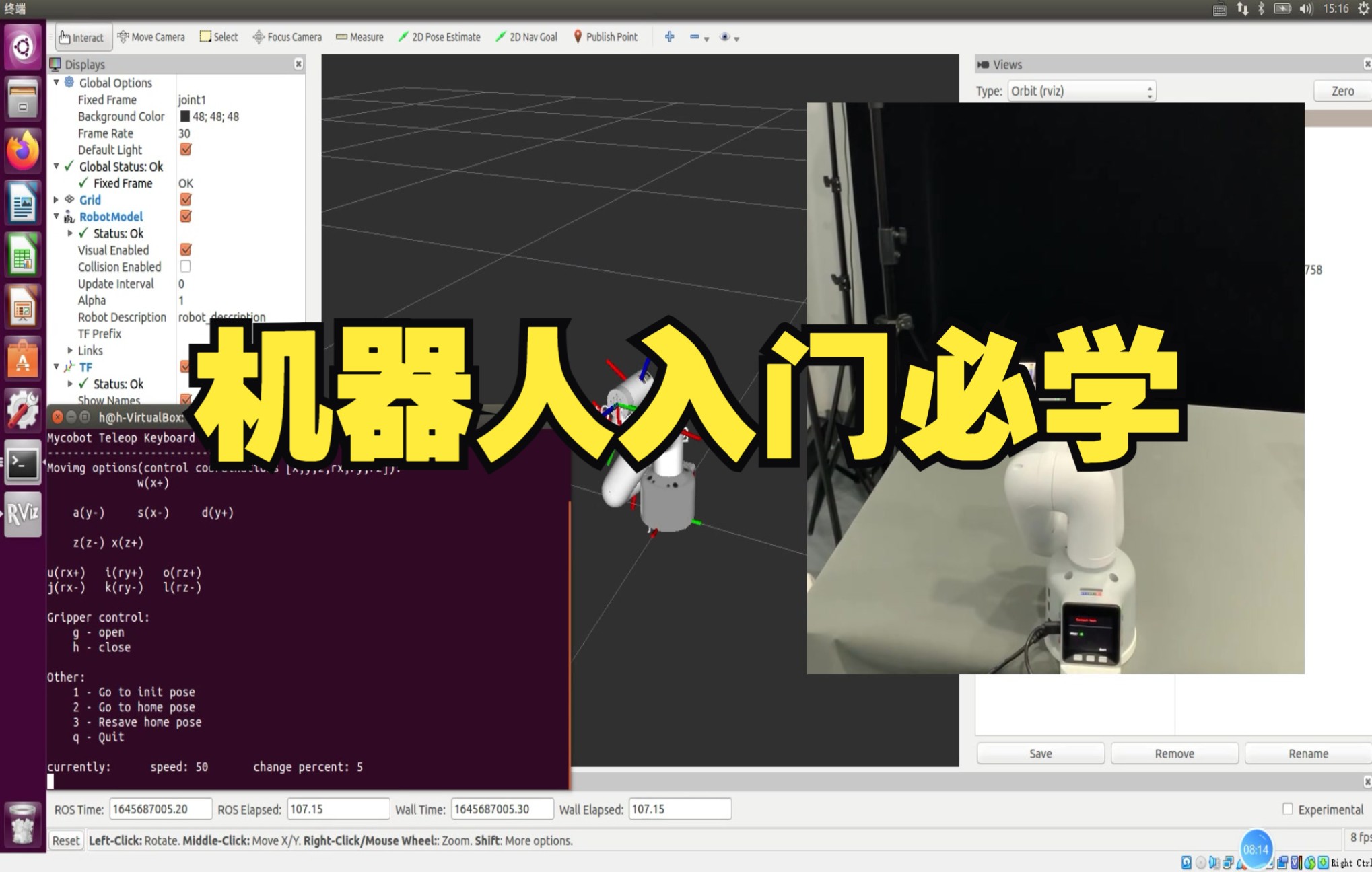Click the Background Color swatch
The height and width of the screenshot is (872, 1372).
pyautogui.click(x=184, y=116)
